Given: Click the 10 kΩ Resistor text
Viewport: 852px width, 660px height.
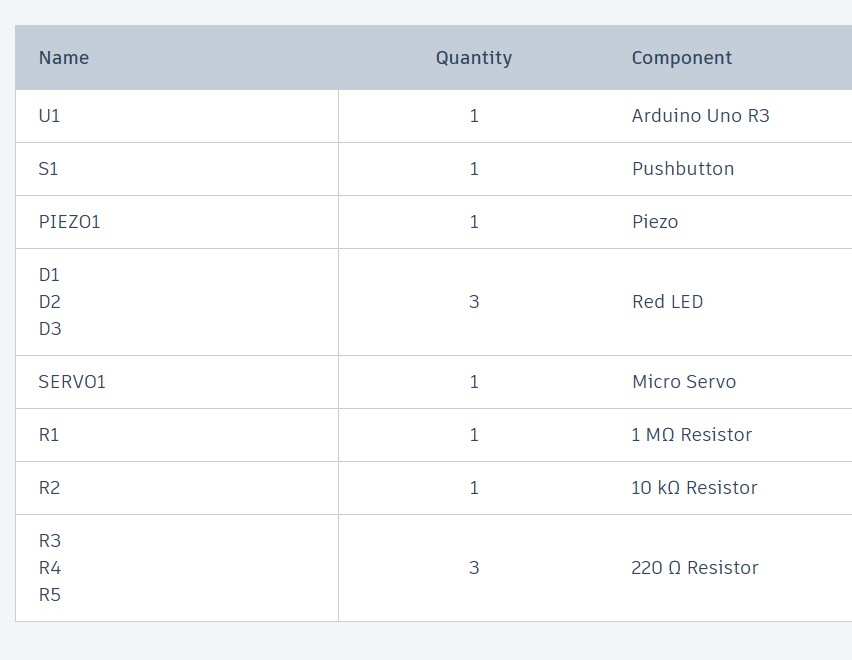Looking at the screenshot, I should [694, 488].
